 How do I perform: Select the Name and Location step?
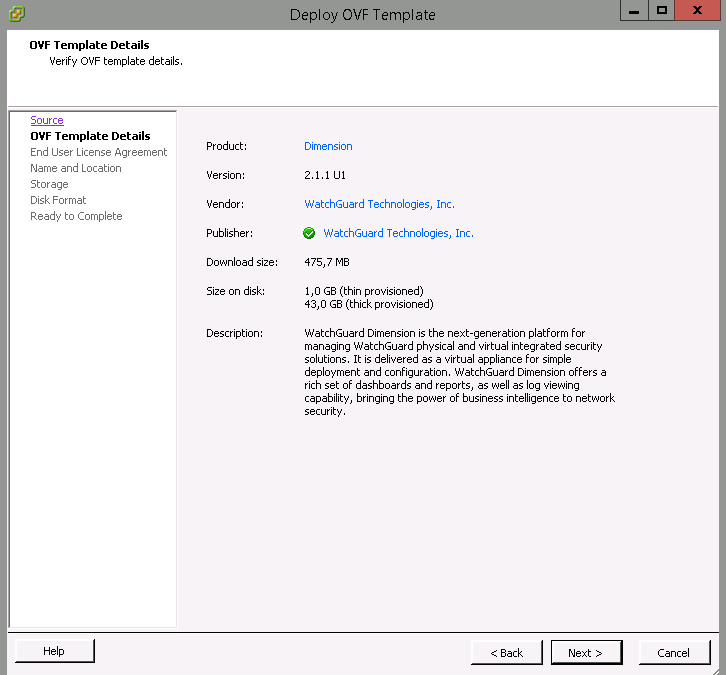tap(76, 168)
